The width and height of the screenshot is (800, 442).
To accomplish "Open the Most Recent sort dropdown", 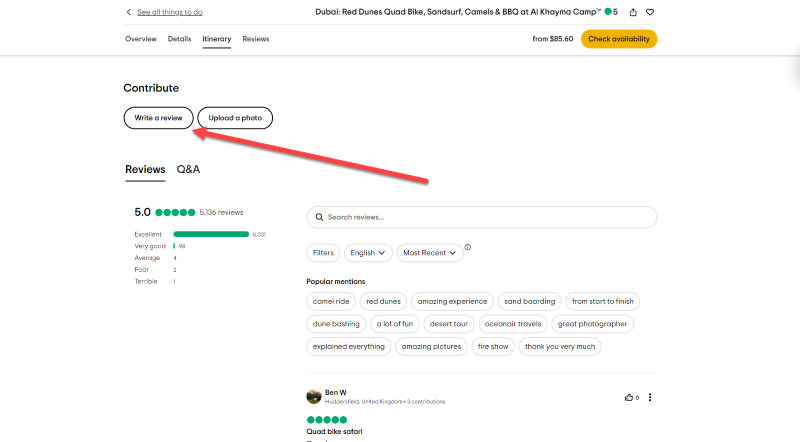I will click(x=430, y=253).
